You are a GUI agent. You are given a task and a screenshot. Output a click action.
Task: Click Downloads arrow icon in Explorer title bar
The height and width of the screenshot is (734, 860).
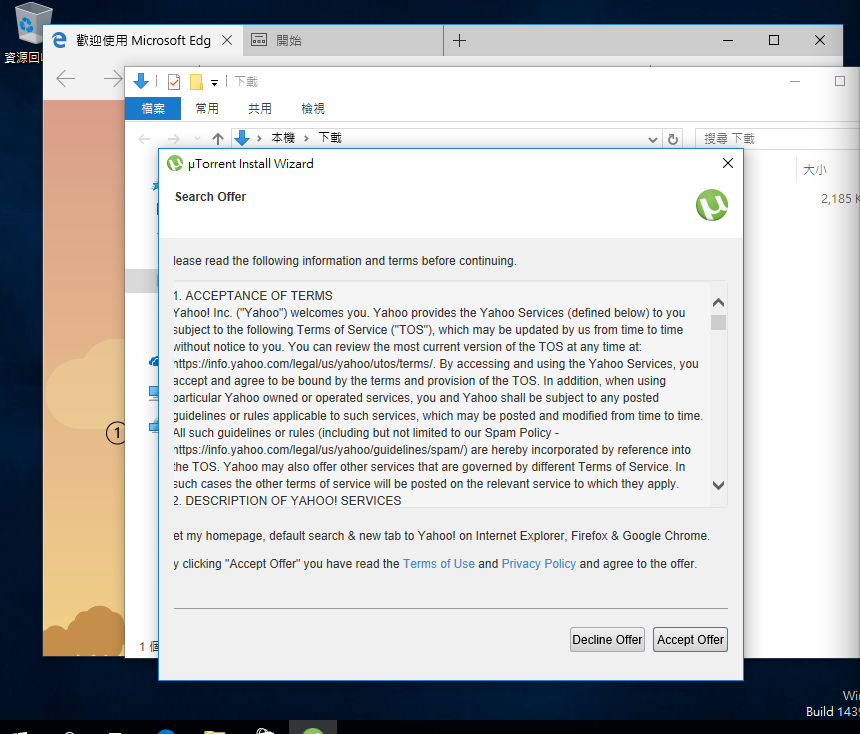[141, 81]
